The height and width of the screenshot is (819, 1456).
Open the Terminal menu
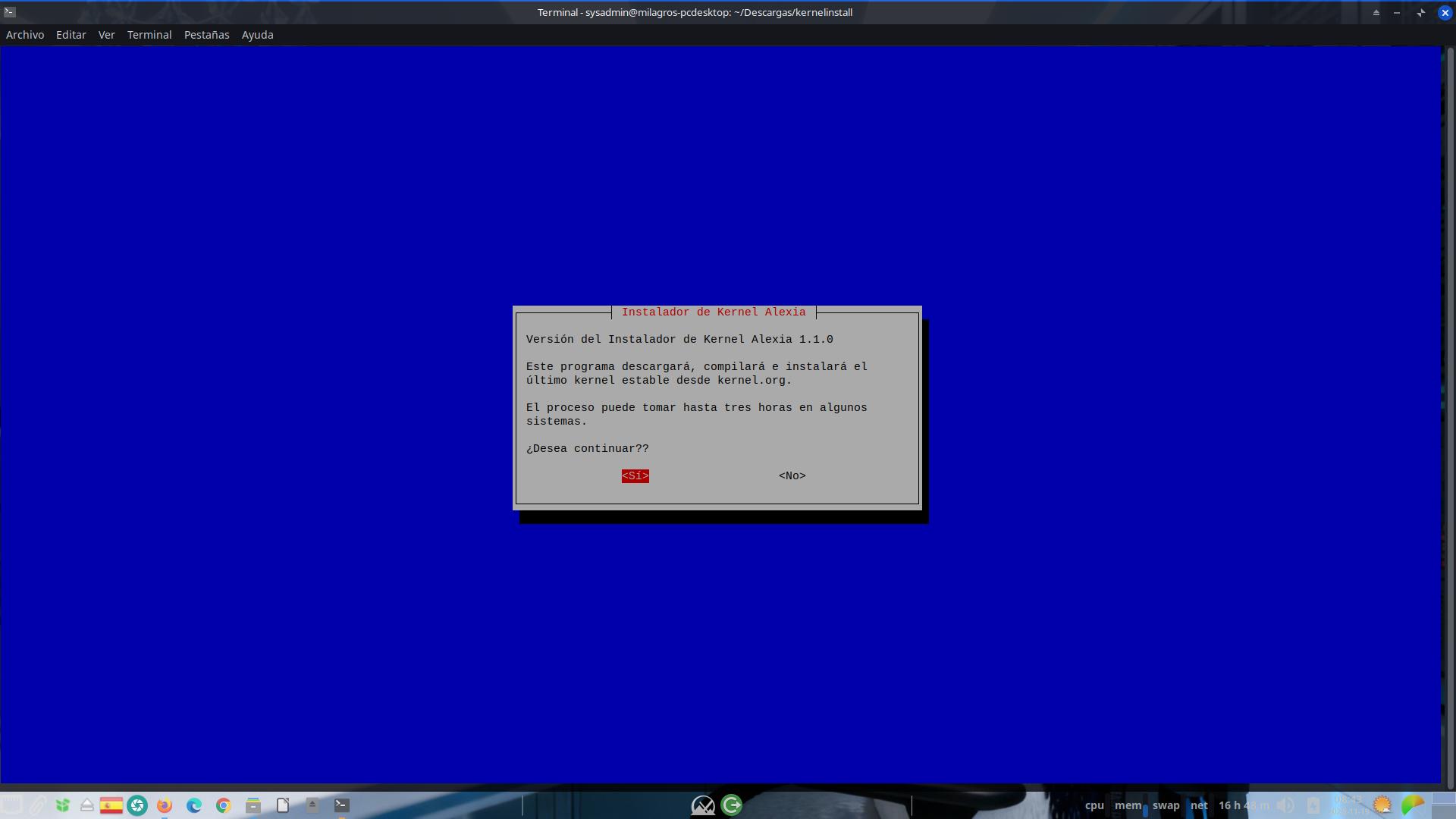(149, 35)
